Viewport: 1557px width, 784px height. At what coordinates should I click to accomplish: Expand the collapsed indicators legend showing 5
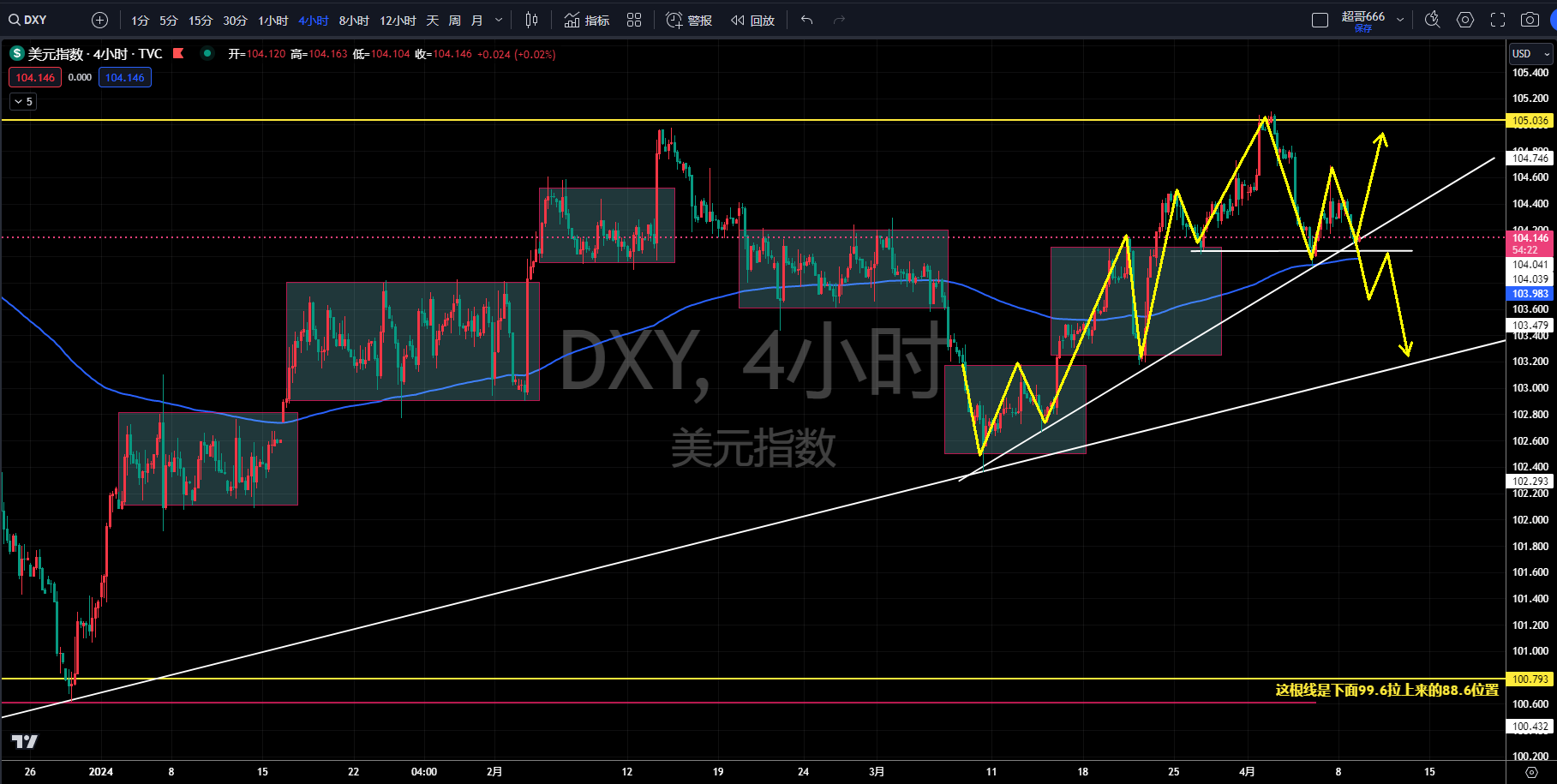point(23,101)
